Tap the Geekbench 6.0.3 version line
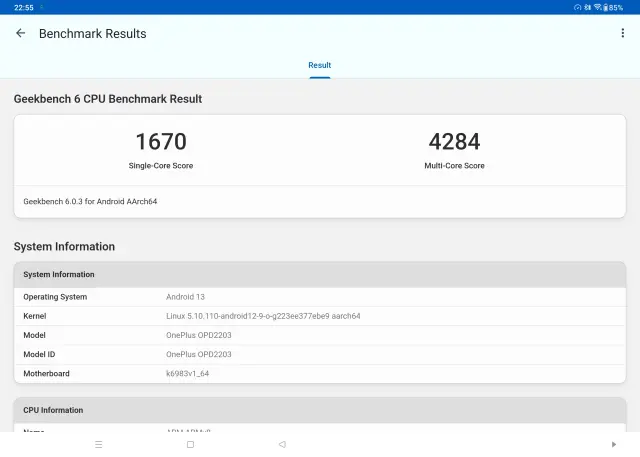Viewport: 640px width, 457px height. (x=90, y=202)
